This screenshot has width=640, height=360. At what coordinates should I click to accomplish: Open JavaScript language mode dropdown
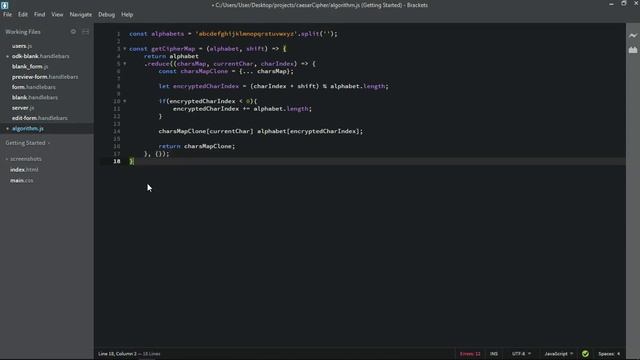(558, 353)
